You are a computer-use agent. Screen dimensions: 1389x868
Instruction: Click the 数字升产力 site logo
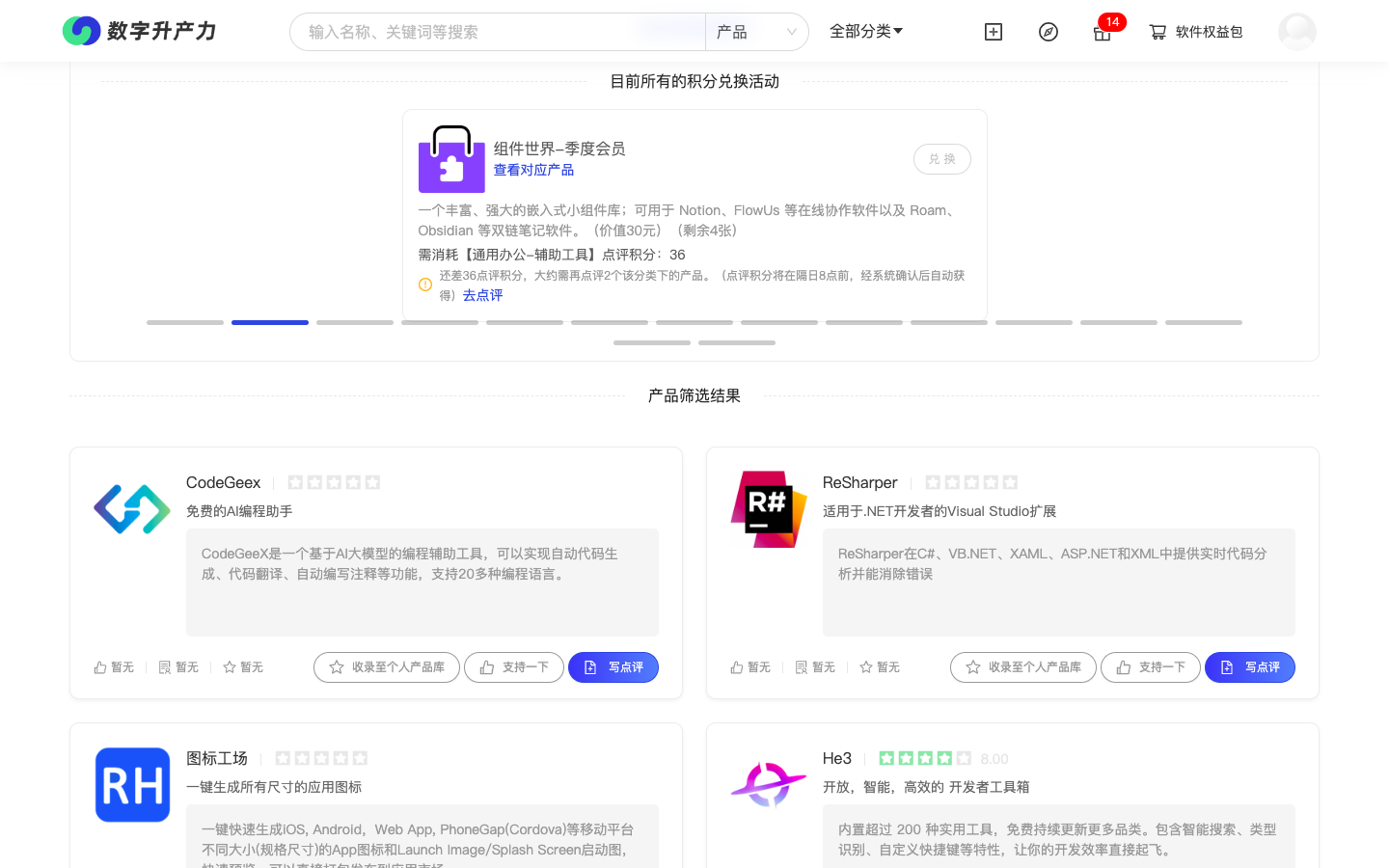coord(140,31)
